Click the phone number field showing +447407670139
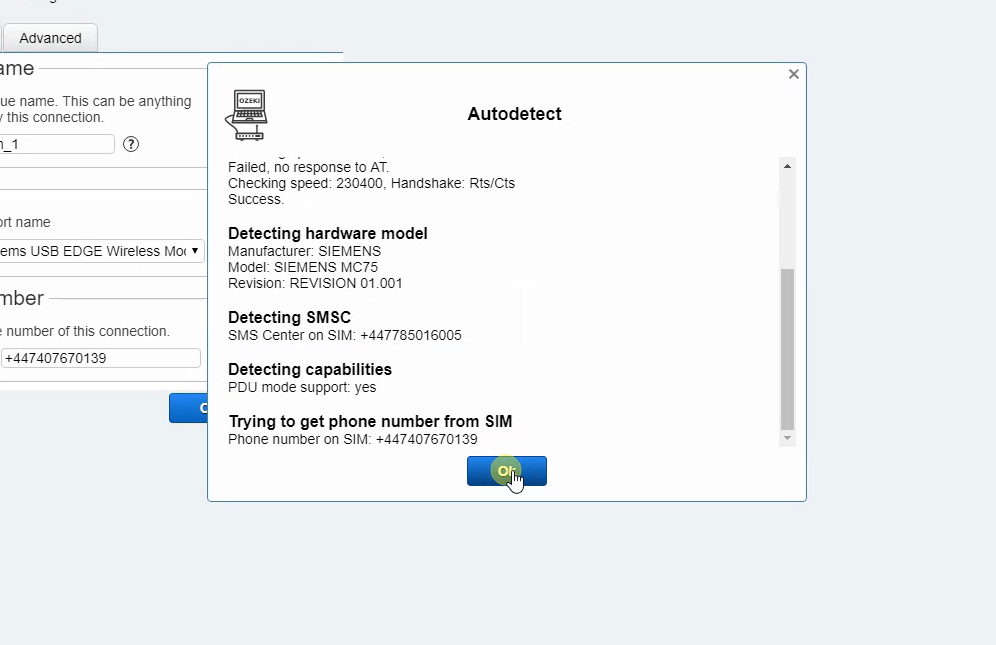Viewport: 996px width, 645px height. tap(100, 357)
